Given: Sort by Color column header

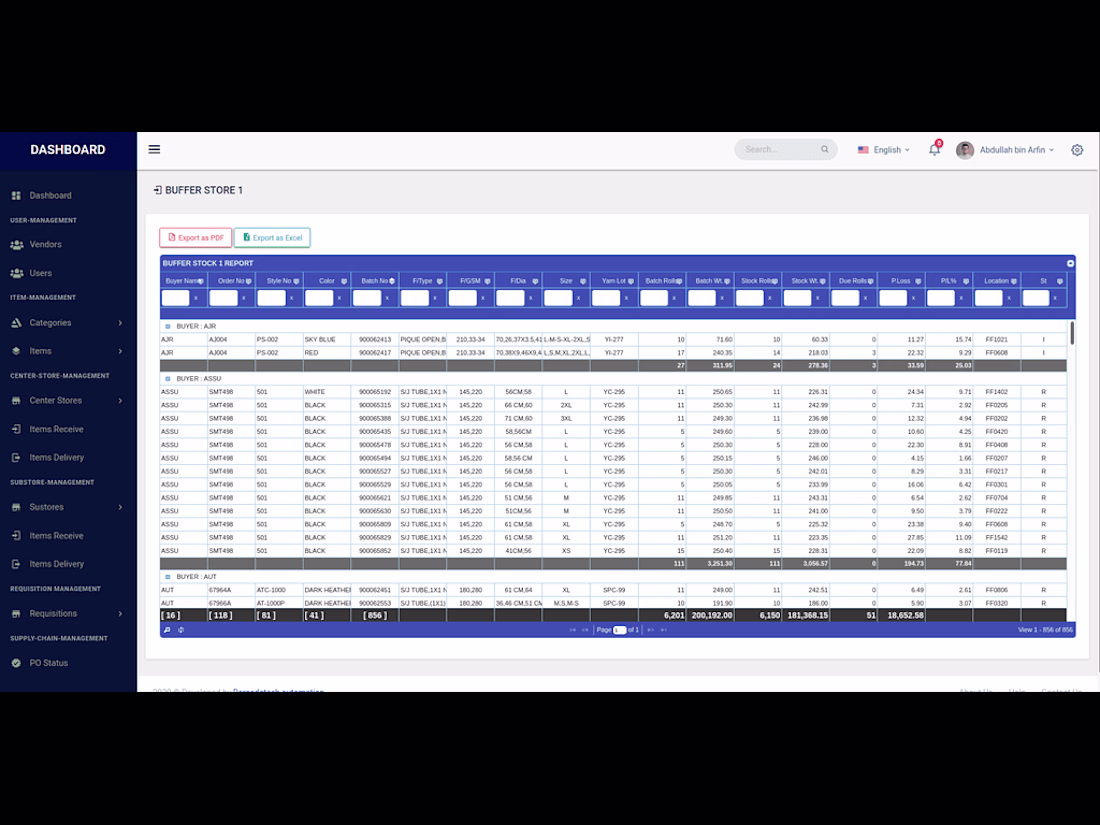Looking at the screenshot, I should coord(328,281).
